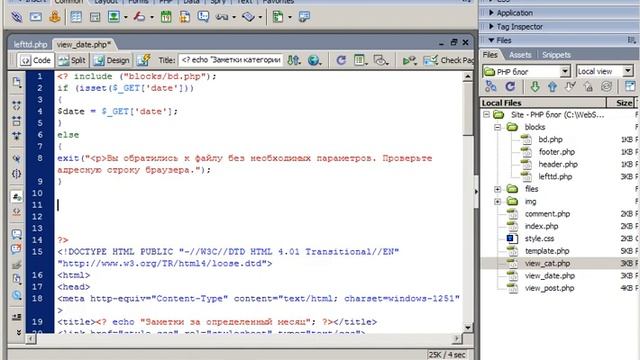Click the code editor scroll down arrow
The width and height of the screenshot is (640, 360).
[468, 327]
